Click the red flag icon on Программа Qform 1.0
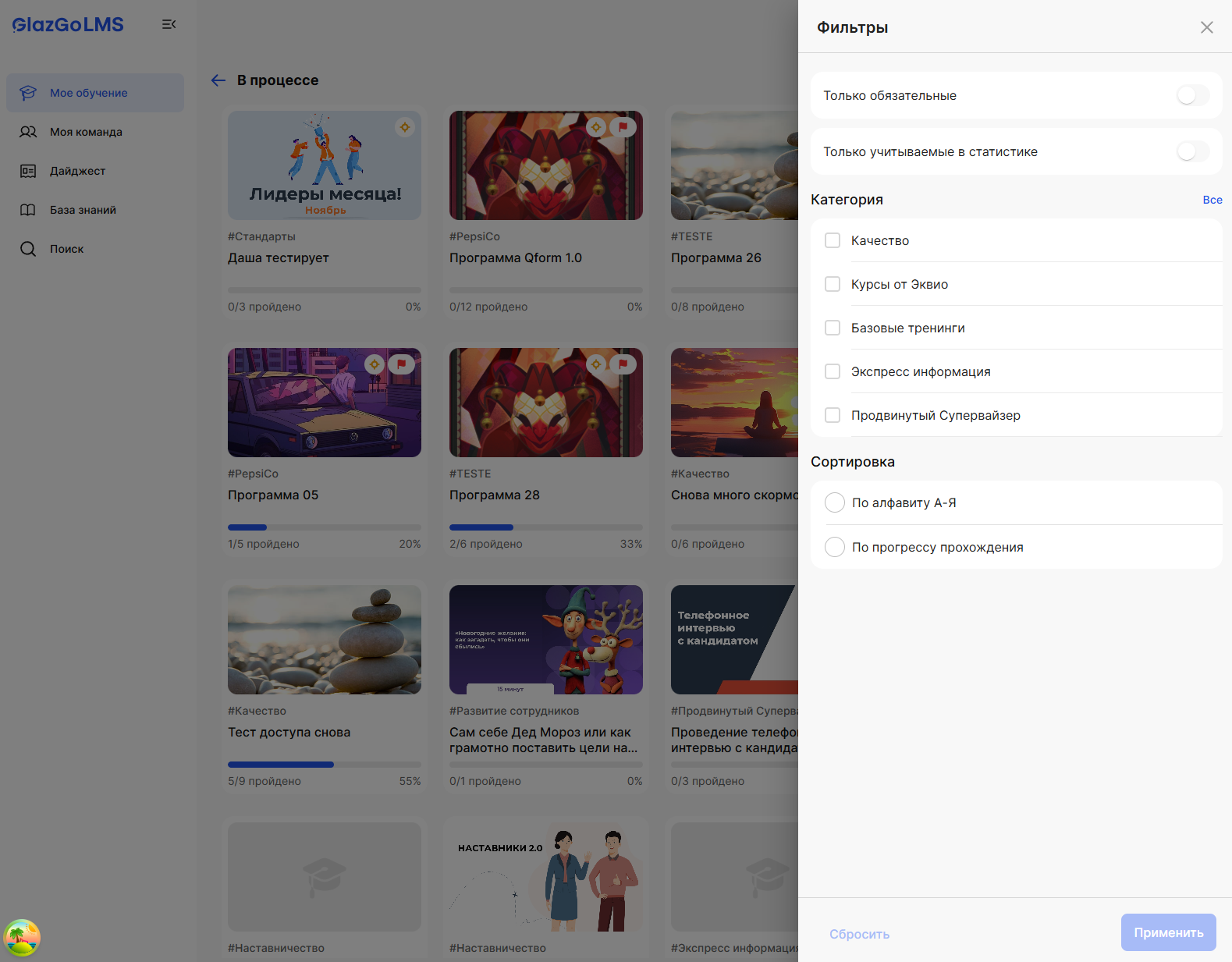Image resolution: width=1232 pixels, height=962 pixels. [x=623, y=127]
